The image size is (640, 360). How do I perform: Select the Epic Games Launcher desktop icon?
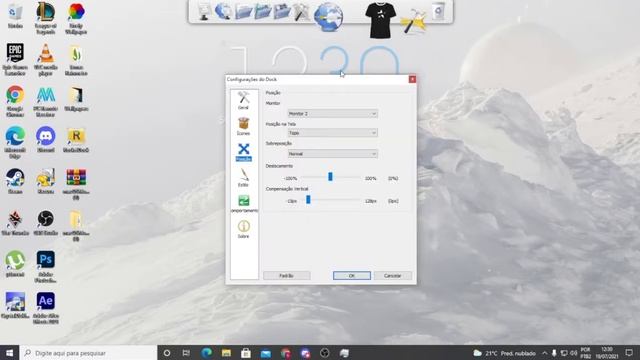coord(15,60)
